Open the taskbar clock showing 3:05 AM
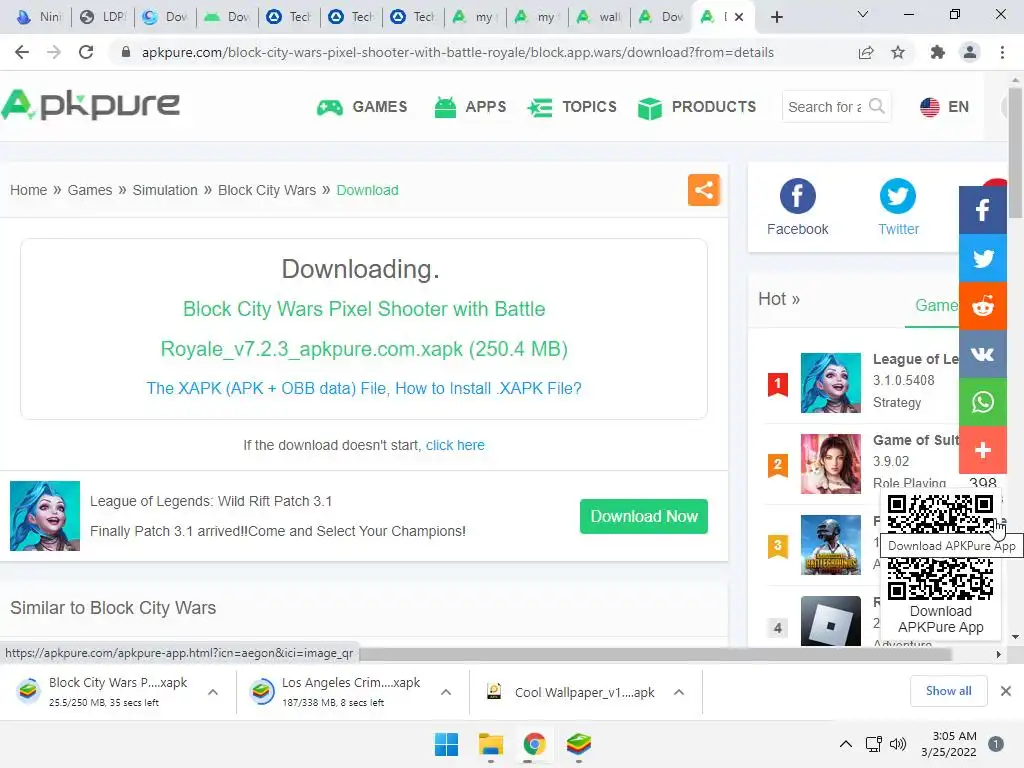The width and height of the screenshot is (1024, 768). click(949, 744)
